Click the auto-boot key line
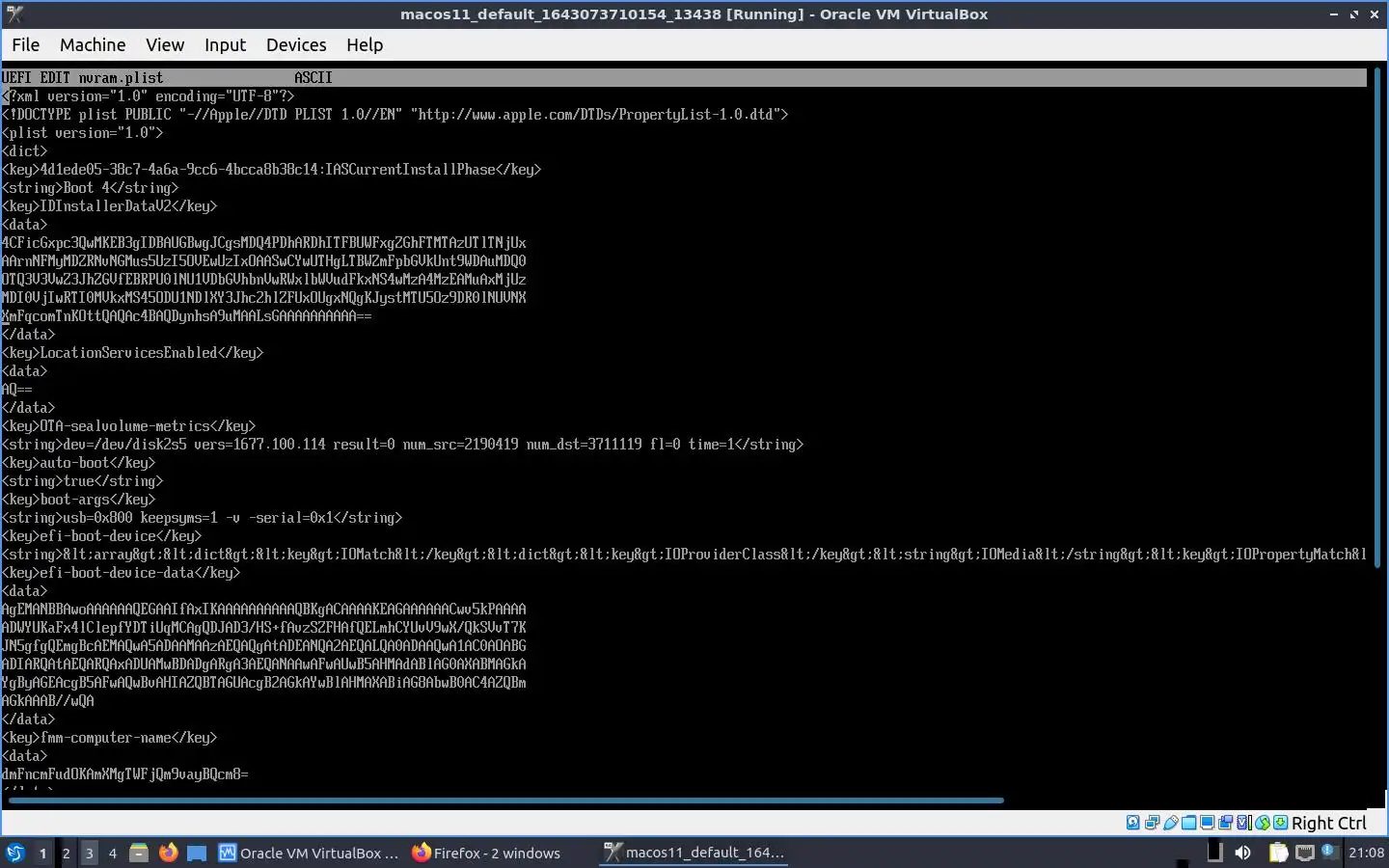This screenshot has width=1389, height=868. pos(78,462)
